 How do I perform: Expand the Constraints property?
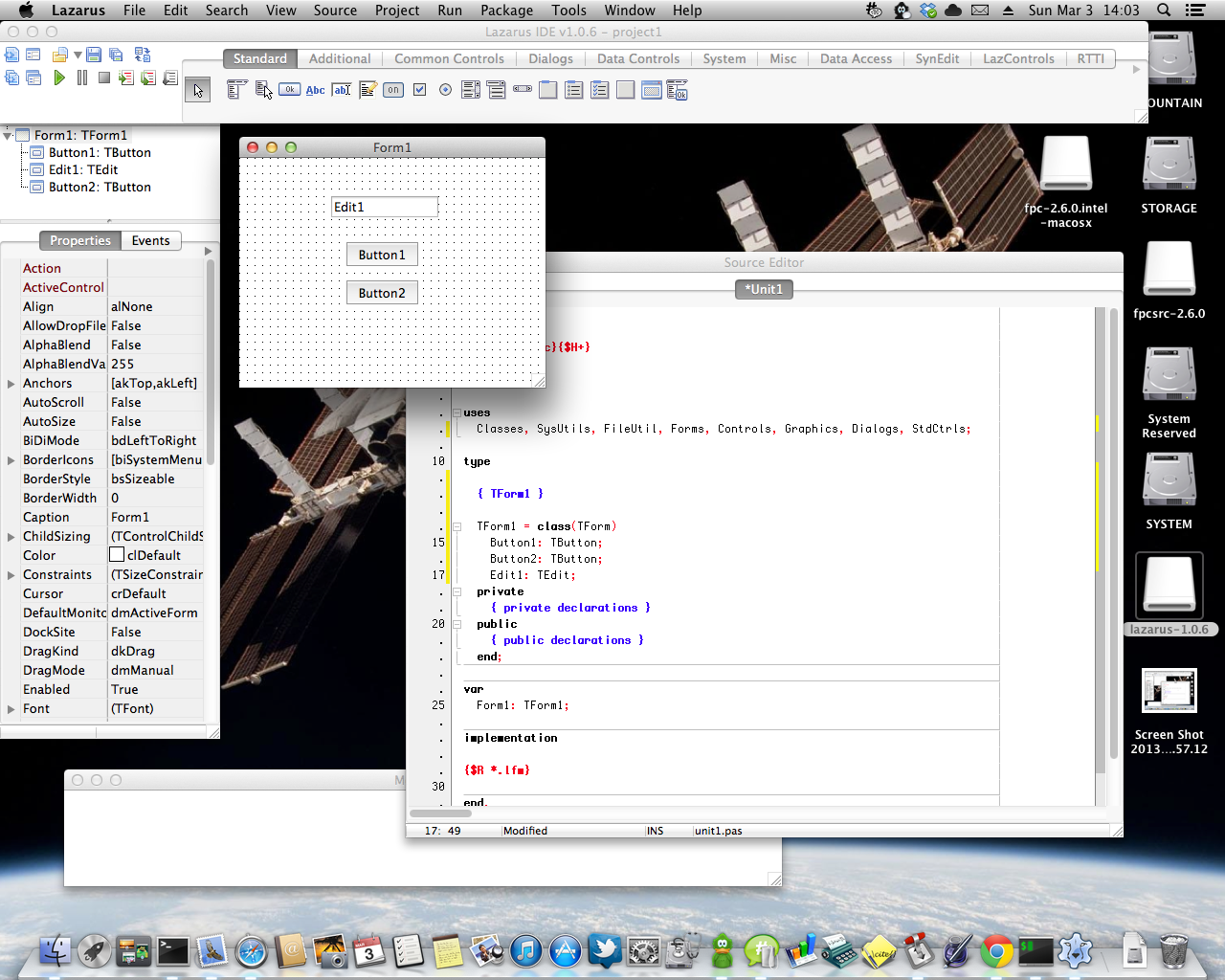pos(11,575)
